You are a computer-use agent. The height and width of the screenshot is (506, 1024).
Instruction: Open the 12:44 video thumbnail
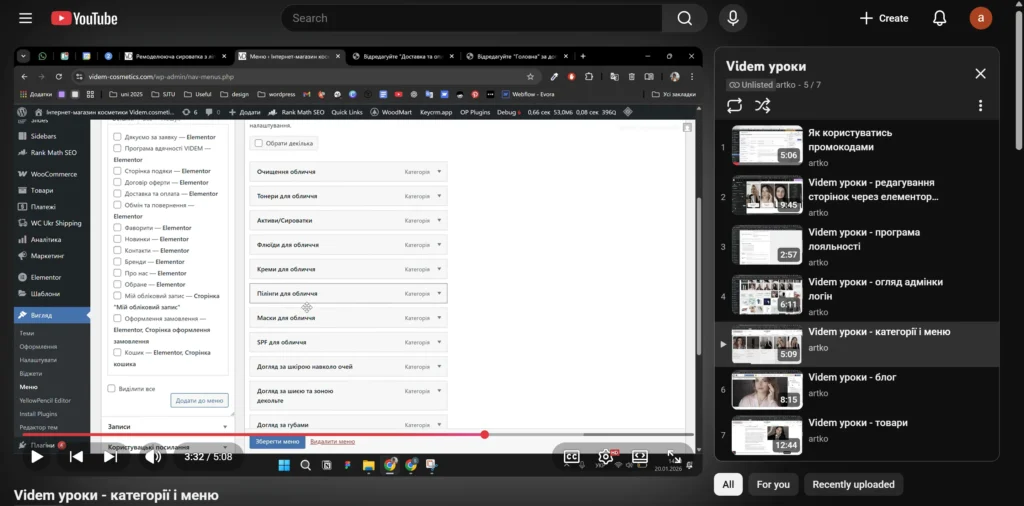767,435
